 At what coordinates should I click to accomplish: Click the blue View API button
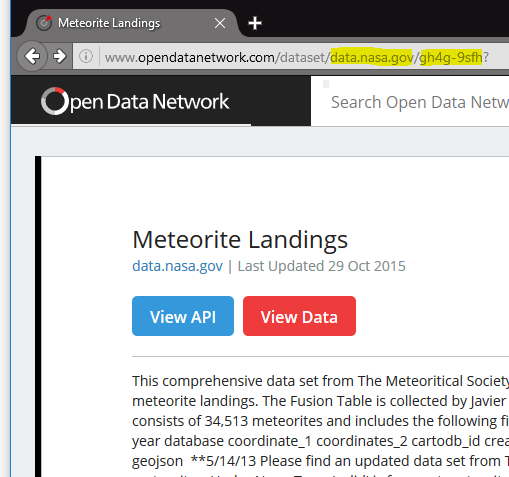pos(183,316)
